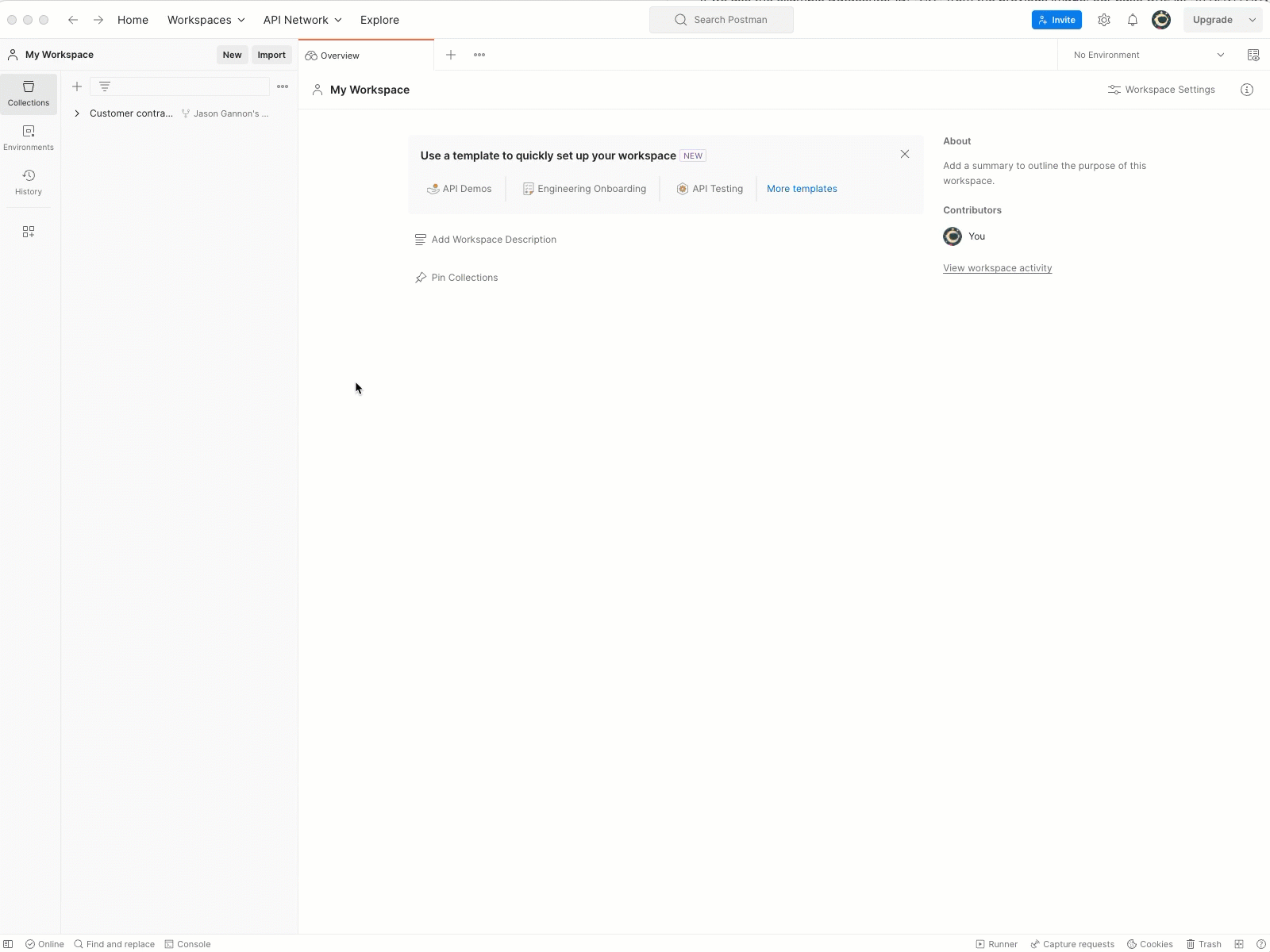
Task: Click the Import button
Action: tap(271, 55)
